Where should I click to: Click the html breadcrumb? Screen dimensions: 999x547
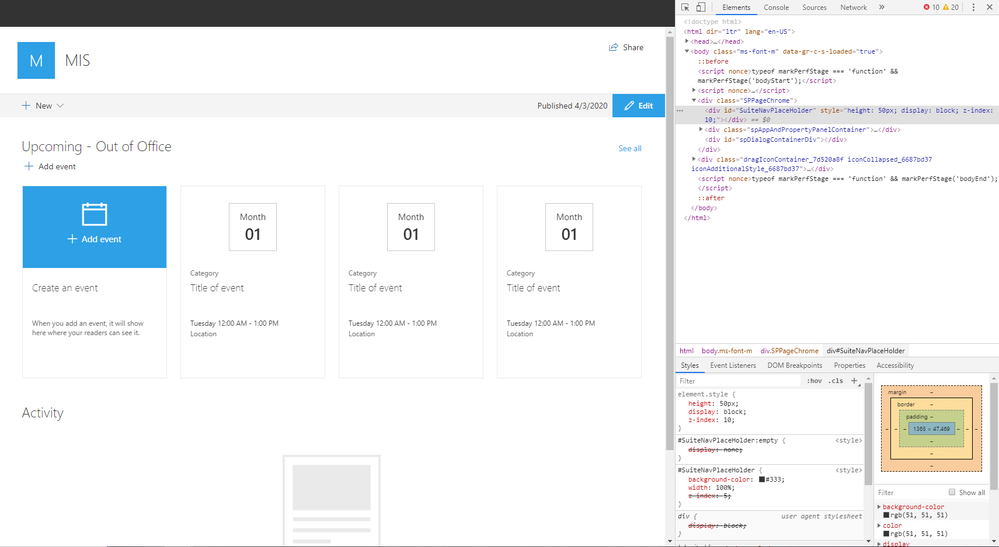(x=686, y=351)
